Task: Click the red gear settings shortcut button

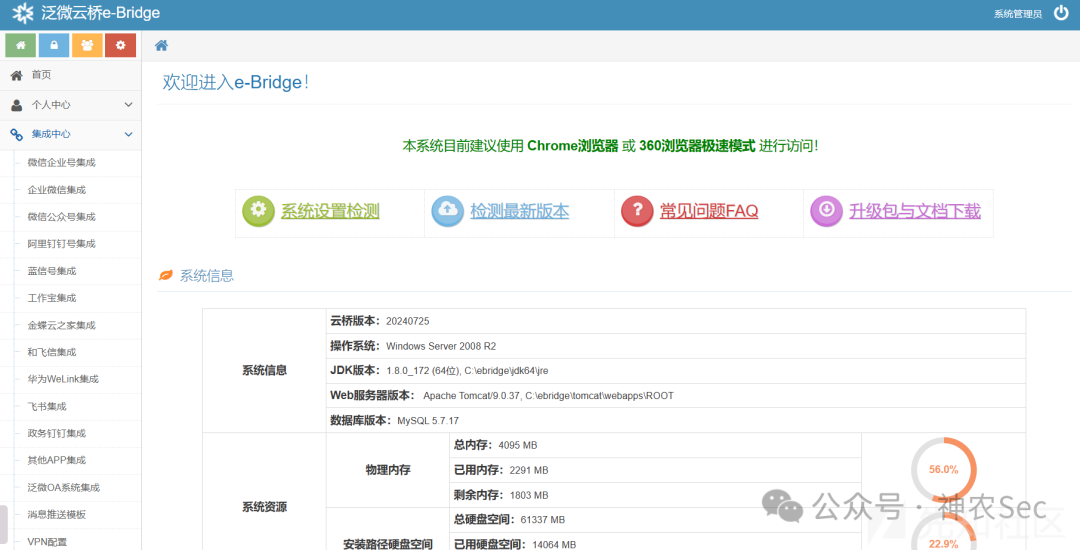Action: pyautogui.click(x=121, y=45)
